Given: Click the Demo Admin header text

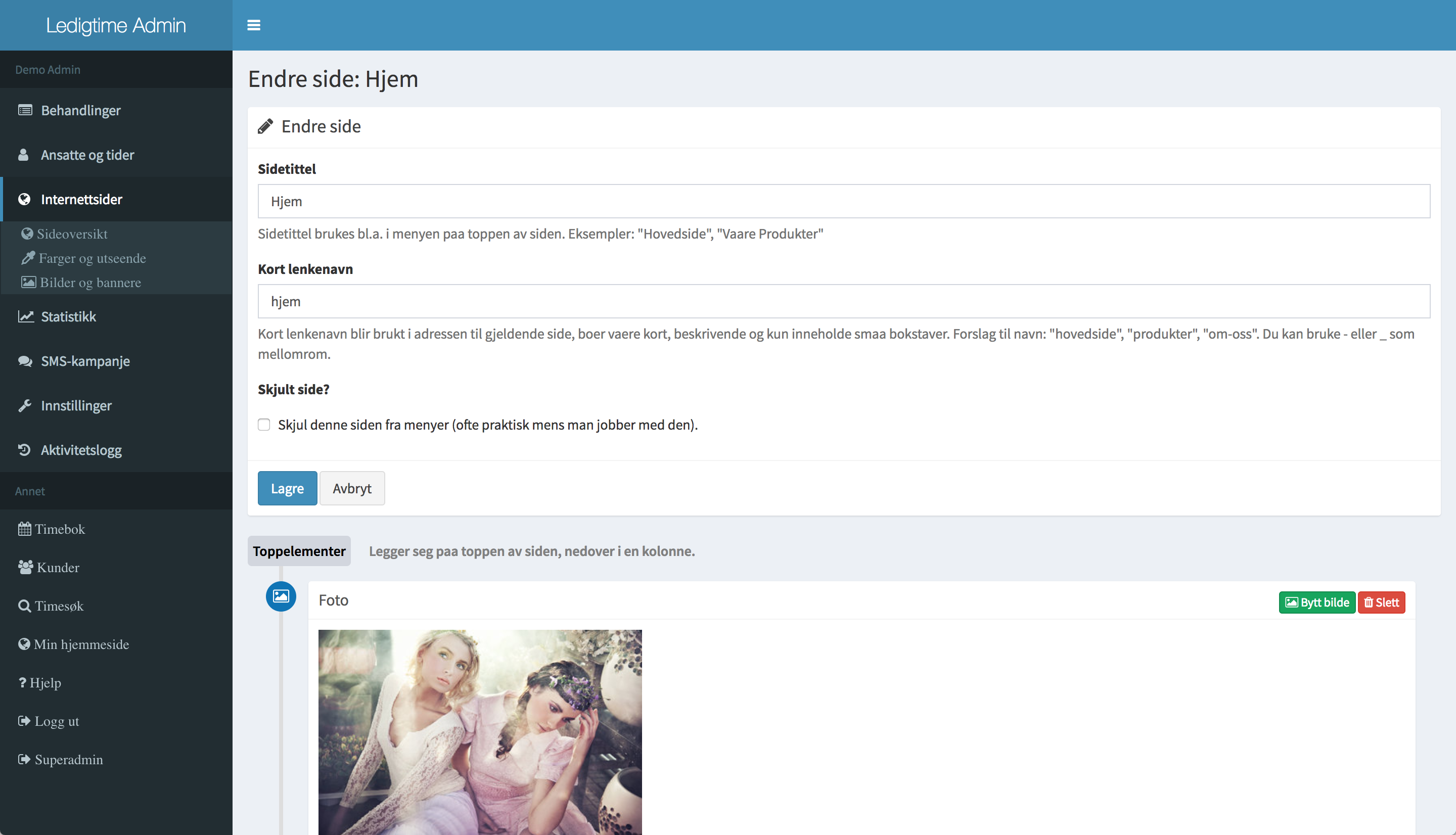Looking at the screenshot, I should [x=48, y=69].
